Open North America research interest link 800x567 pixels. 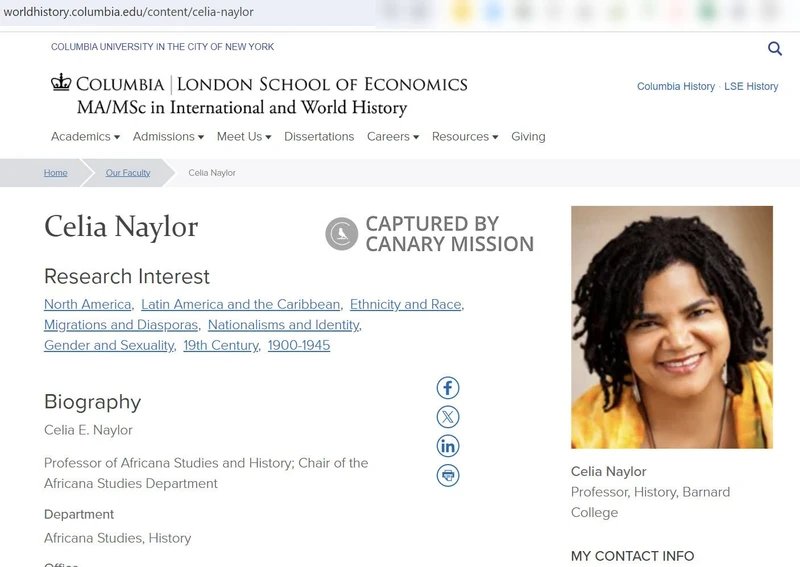[88, 304]
